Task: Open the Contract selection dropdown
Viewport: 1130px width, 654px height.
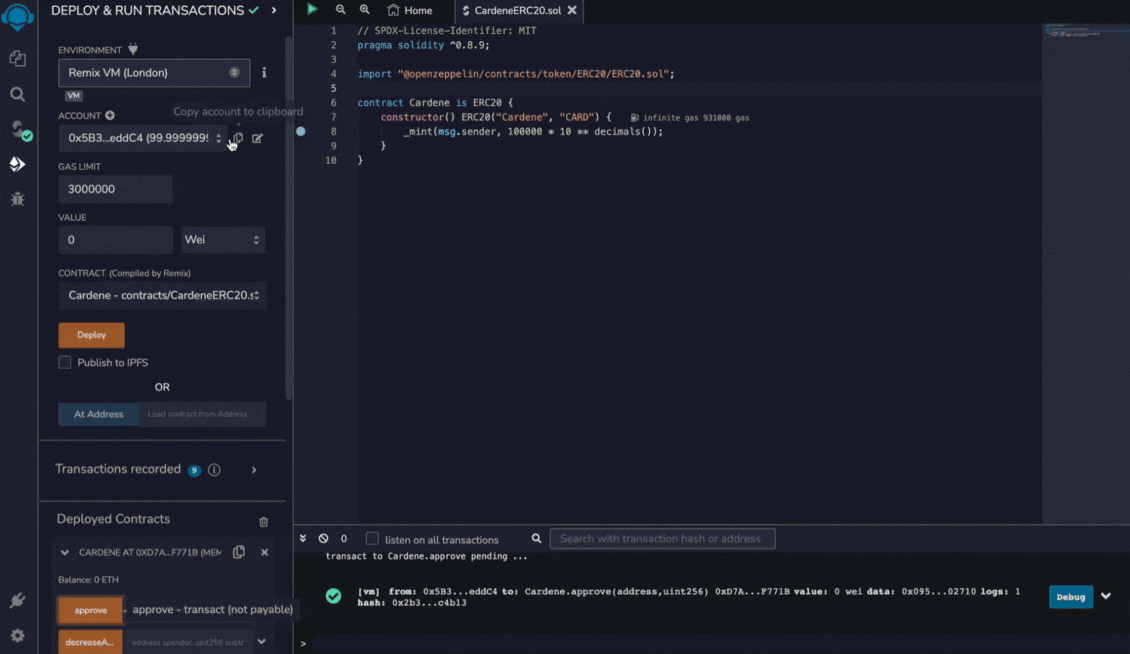Action: tap(162, 296)
